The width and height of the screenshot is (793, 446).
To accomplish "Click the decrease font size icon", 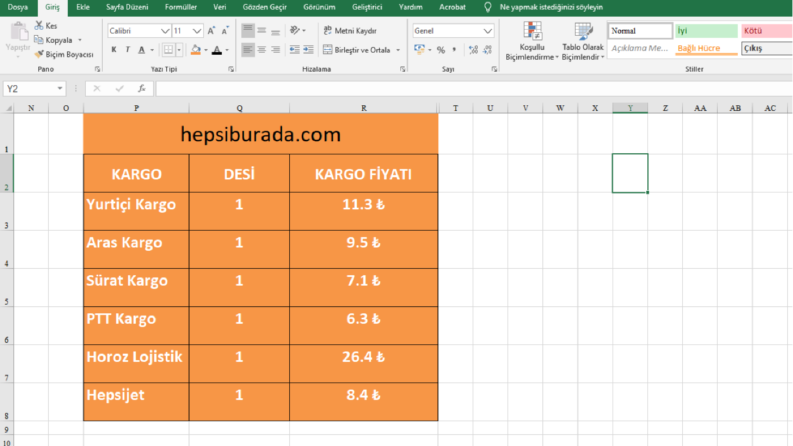I will pos(225,31).
